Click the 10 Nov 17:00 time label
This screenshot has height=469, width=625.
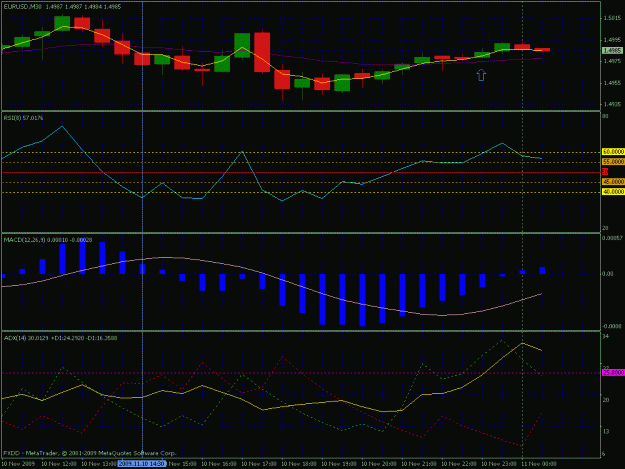click(x=259, y=464)
